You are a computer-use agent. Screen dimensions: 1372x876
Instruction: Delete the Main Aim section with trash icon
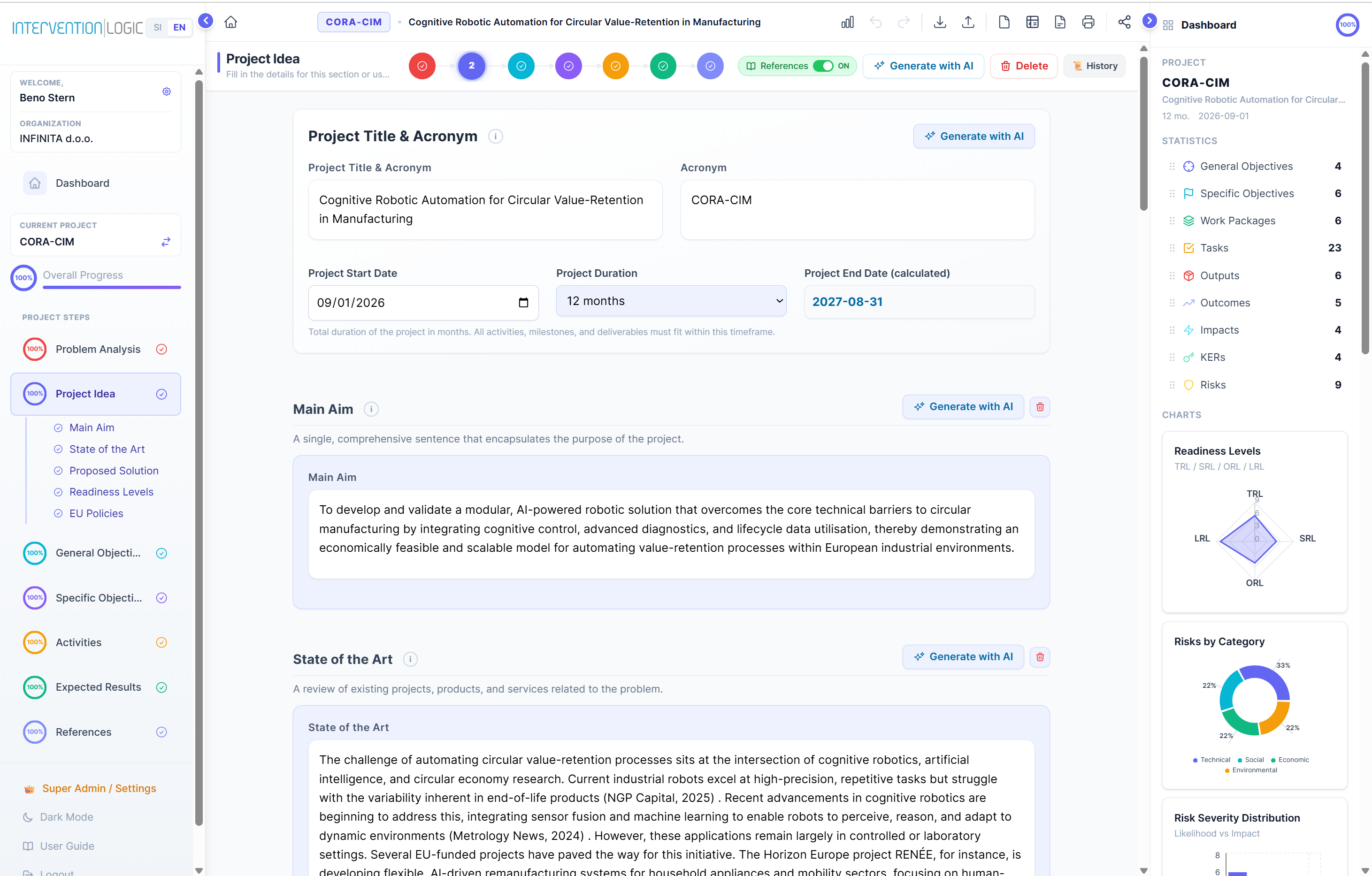[1040, 407]
